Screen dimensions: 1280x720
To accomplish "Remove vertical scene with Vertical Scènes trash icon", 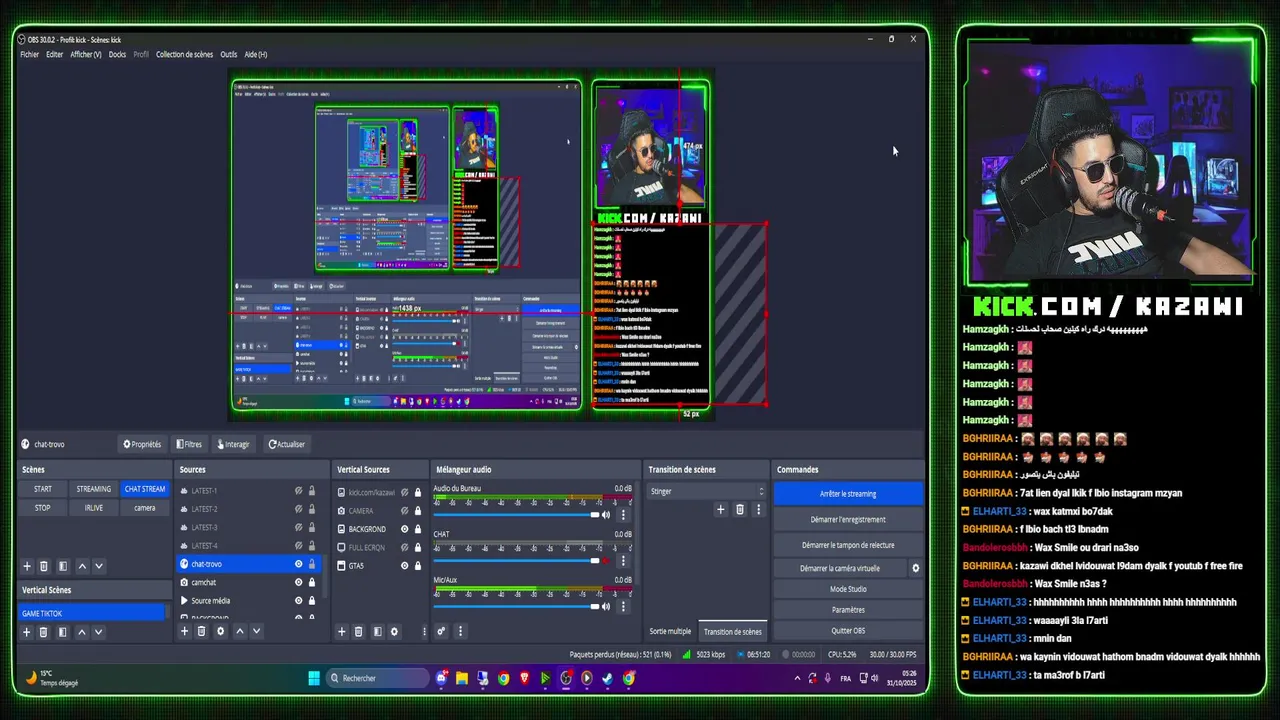I will tap(44, 632).
